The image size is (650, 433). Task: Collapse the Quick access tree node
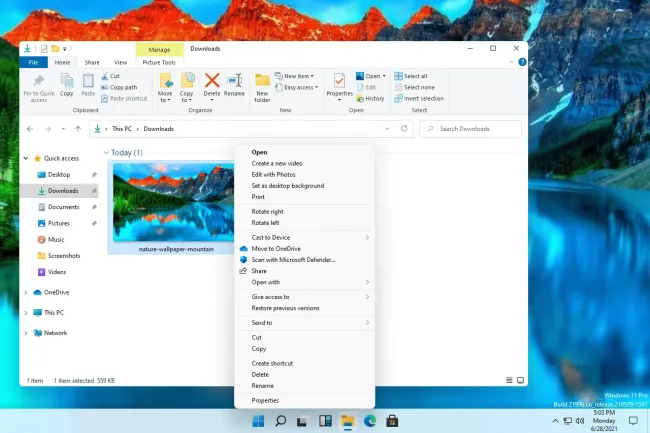coord(26,158)
